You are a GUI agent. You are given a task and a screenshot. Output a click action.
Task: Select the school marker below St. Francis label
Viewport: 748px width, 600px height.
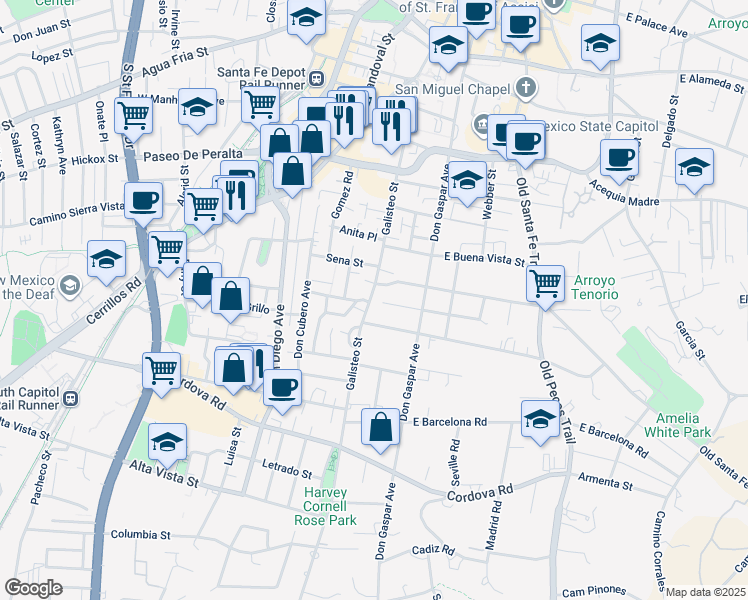coord(448,48)
